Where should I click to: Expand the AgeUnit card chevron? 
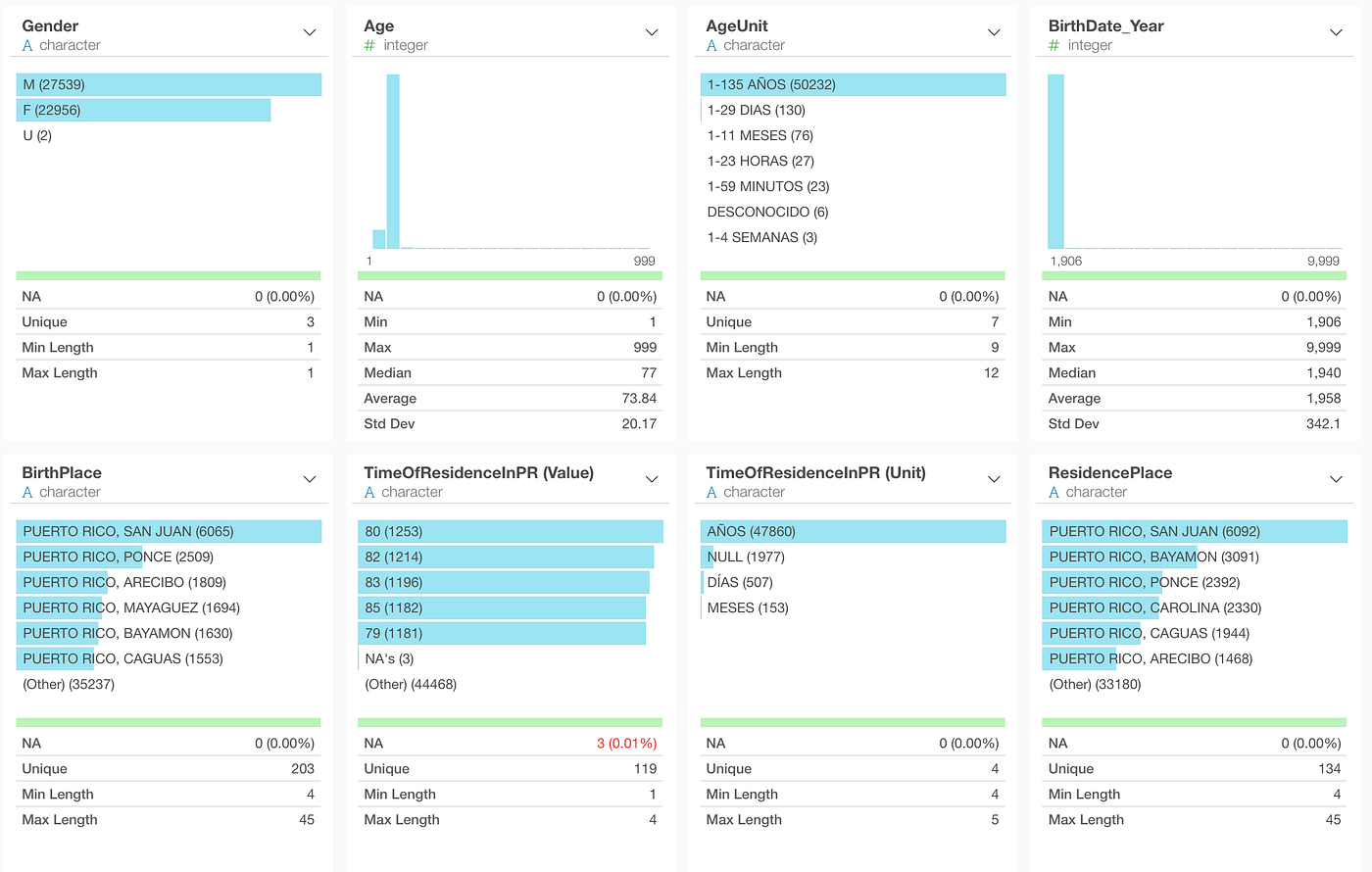point(994,31)
